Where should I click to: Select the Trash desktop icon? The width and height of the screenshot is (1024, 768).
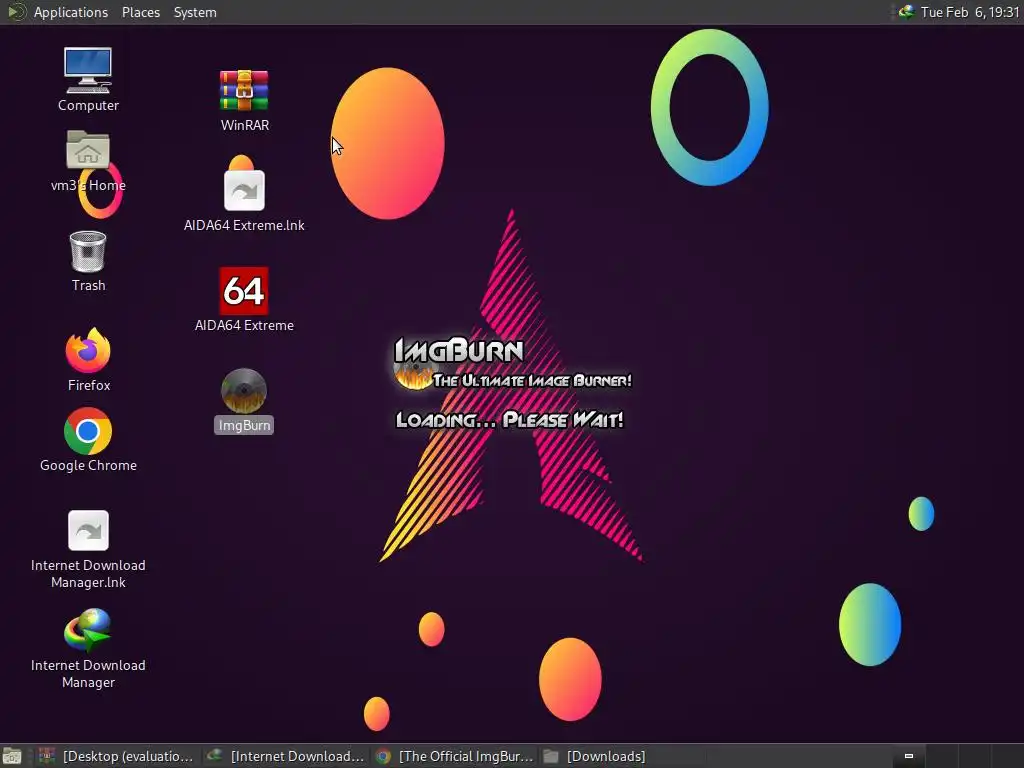click(x=88, y=251)
